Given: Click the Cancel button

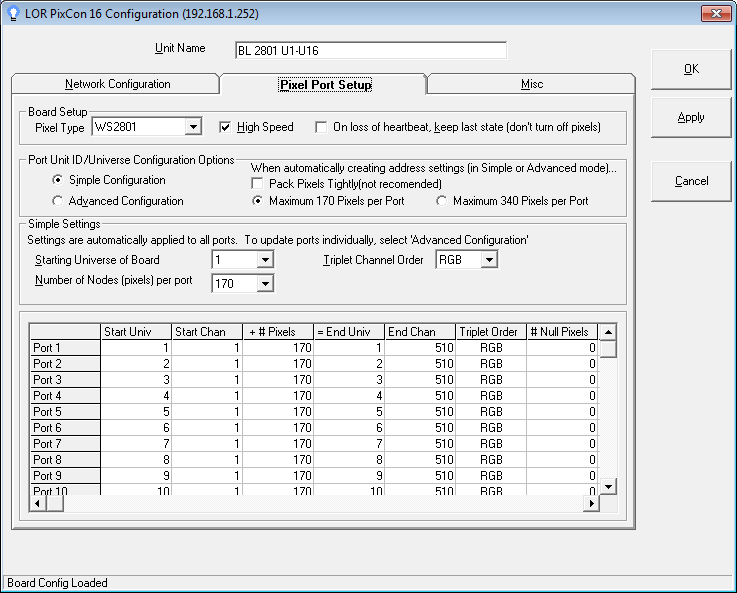Looking at the screenshot, I should point(690,181).
